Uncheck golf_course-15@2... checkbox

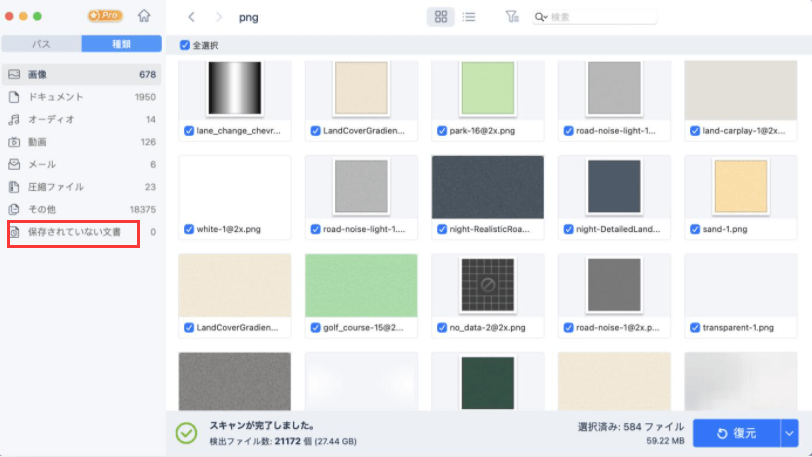coord(315,327)
